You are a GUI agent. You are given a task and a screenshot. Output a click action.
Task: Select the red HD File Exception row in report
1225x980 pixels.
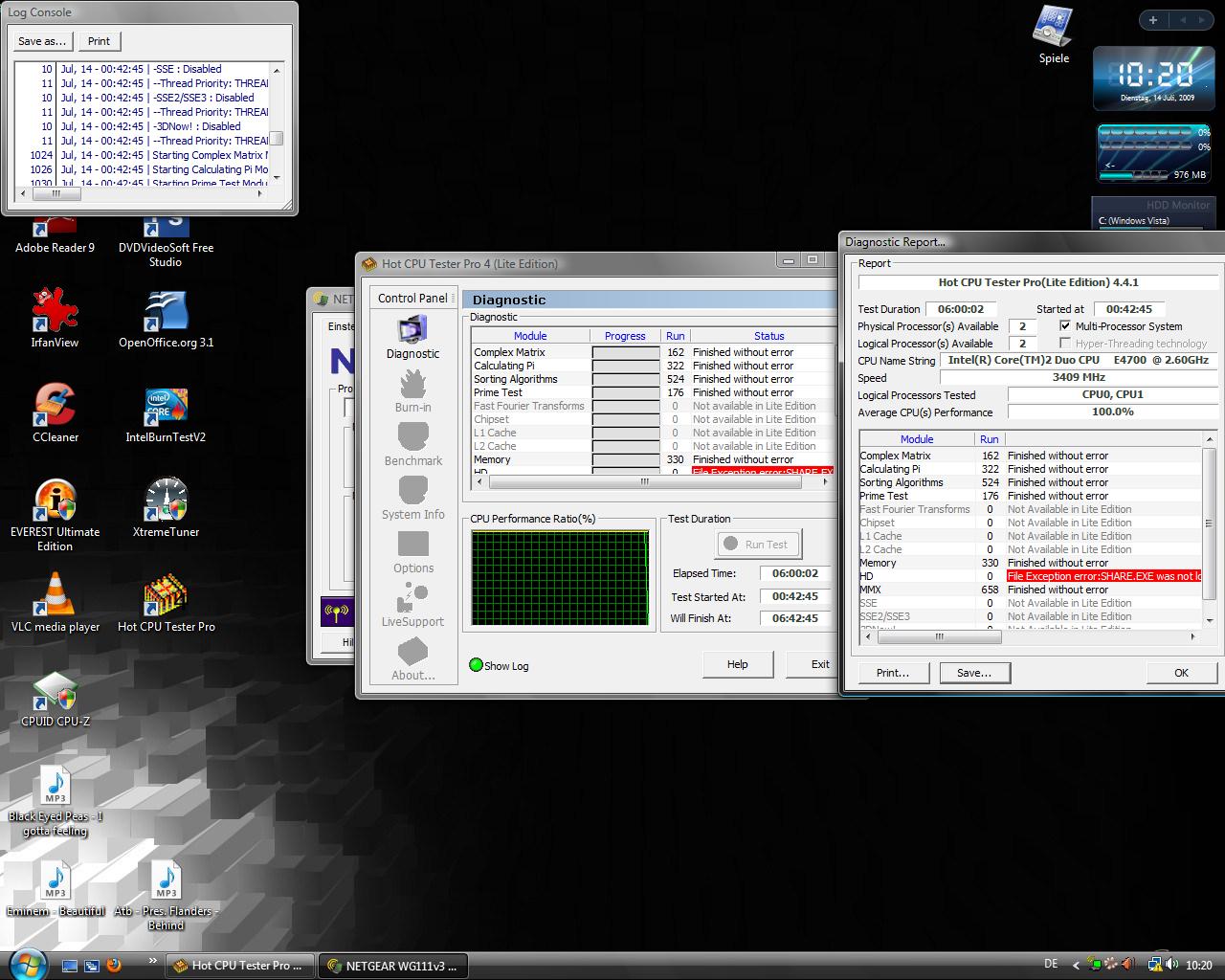coord(1031,576)
